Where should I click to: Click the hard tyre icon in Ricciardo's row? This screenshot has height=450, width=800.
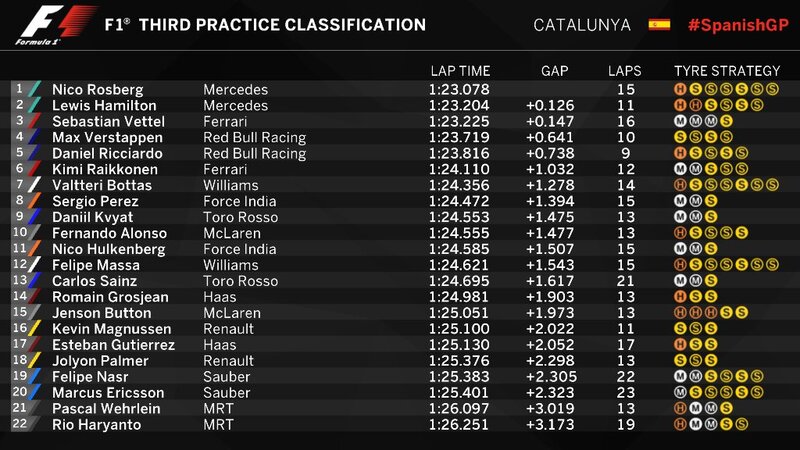click(680, 154)
